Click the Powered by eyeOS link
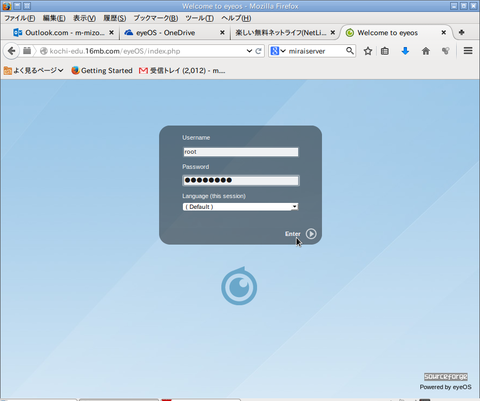The image size is (480, 401). click(x=445, y=387)
